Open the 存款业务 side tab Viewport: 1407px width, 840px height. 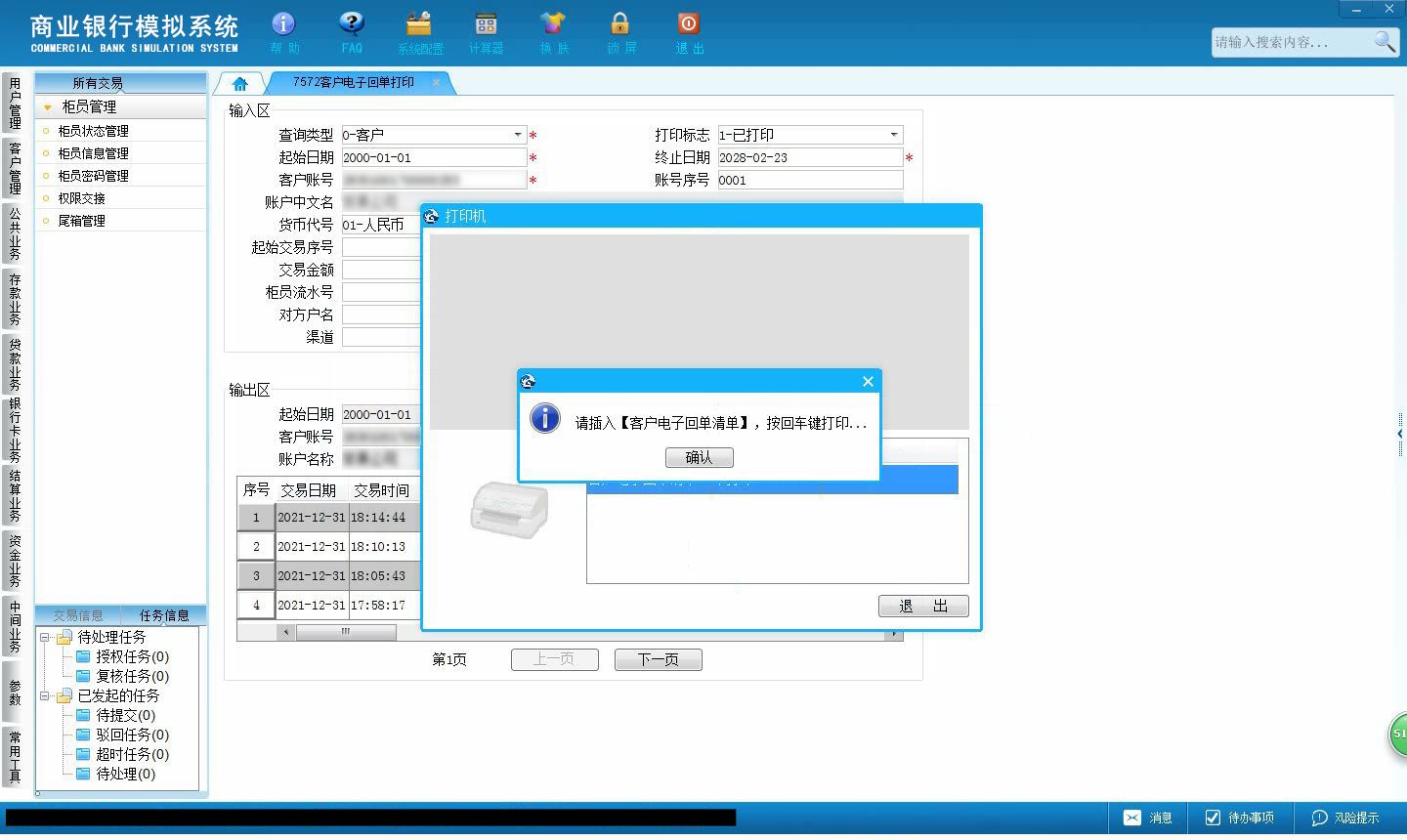pos(15,300)
